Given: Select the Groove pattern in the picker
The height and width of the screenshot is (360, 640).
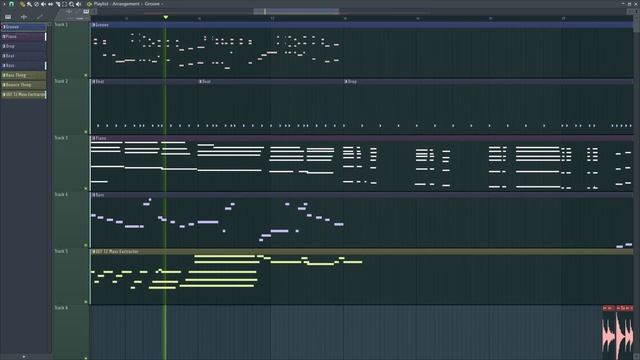Looking at the screenshot, I should (x=24, y=27).
